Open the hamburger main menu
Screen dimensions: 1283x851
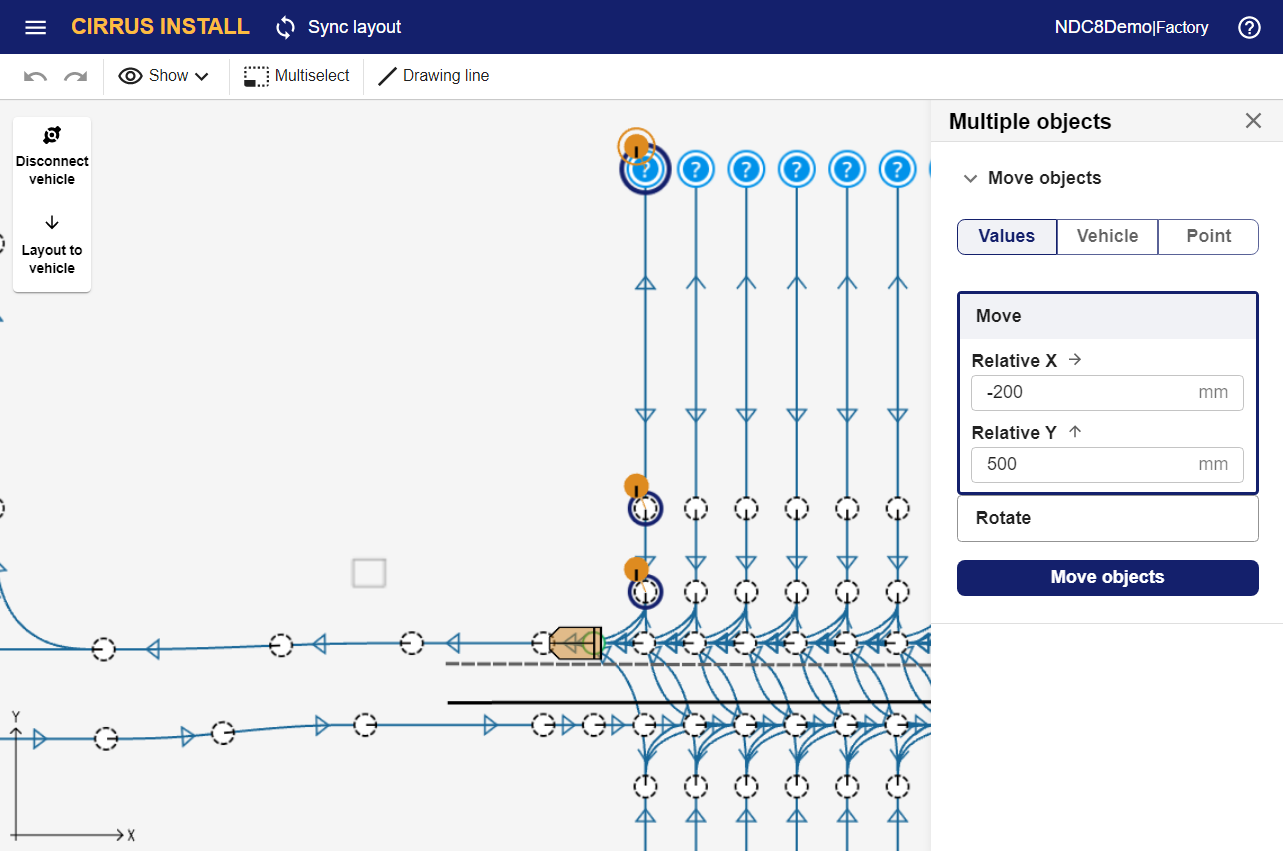click(x=35, y=27)
